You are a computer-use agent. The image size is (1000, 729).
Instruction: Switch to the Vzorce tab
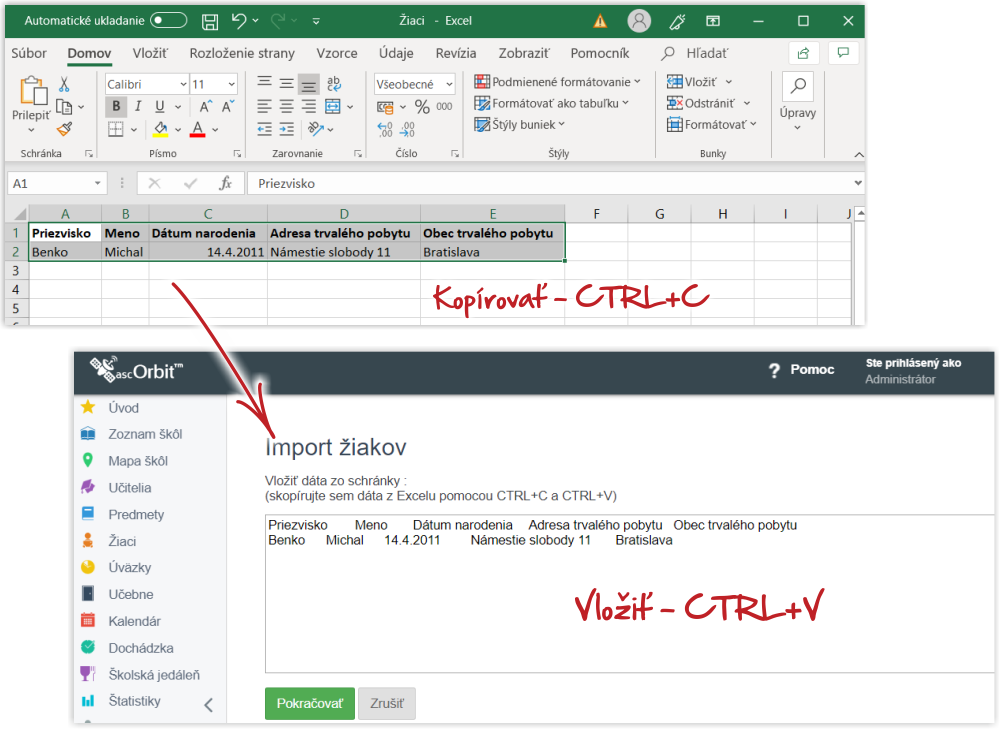click(337, 53)
